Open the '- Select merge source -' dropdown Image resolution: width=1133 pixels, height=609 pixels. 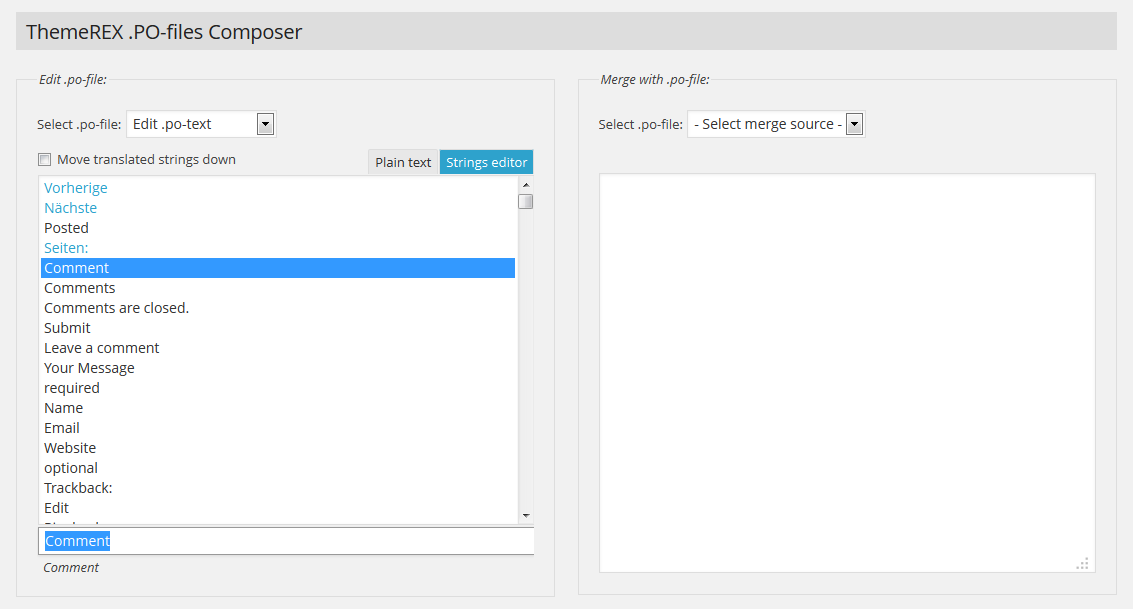[770, 123]
